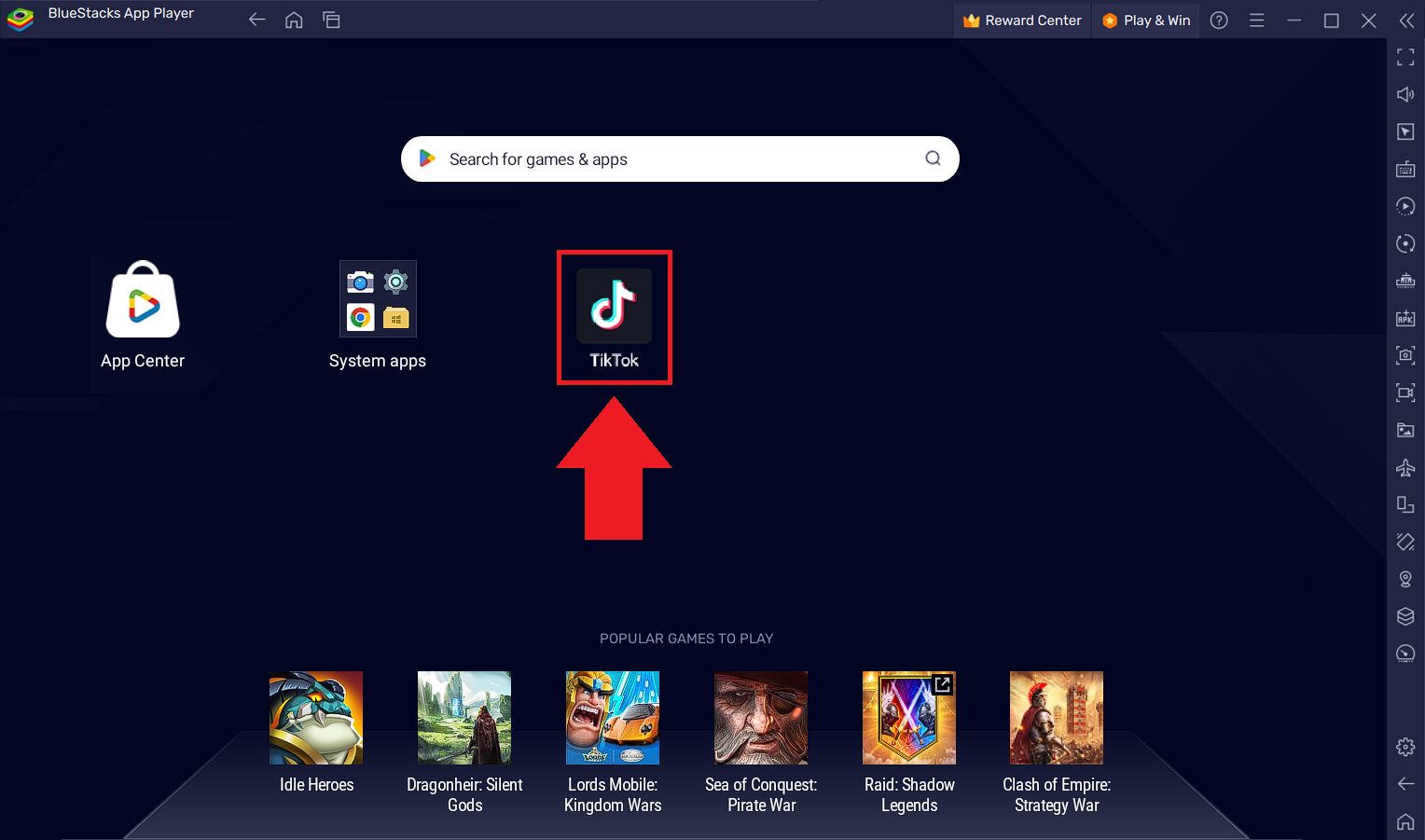The image size is (1425, 840).
Task: Open the Reward Center
Action: coord(1021,20)
